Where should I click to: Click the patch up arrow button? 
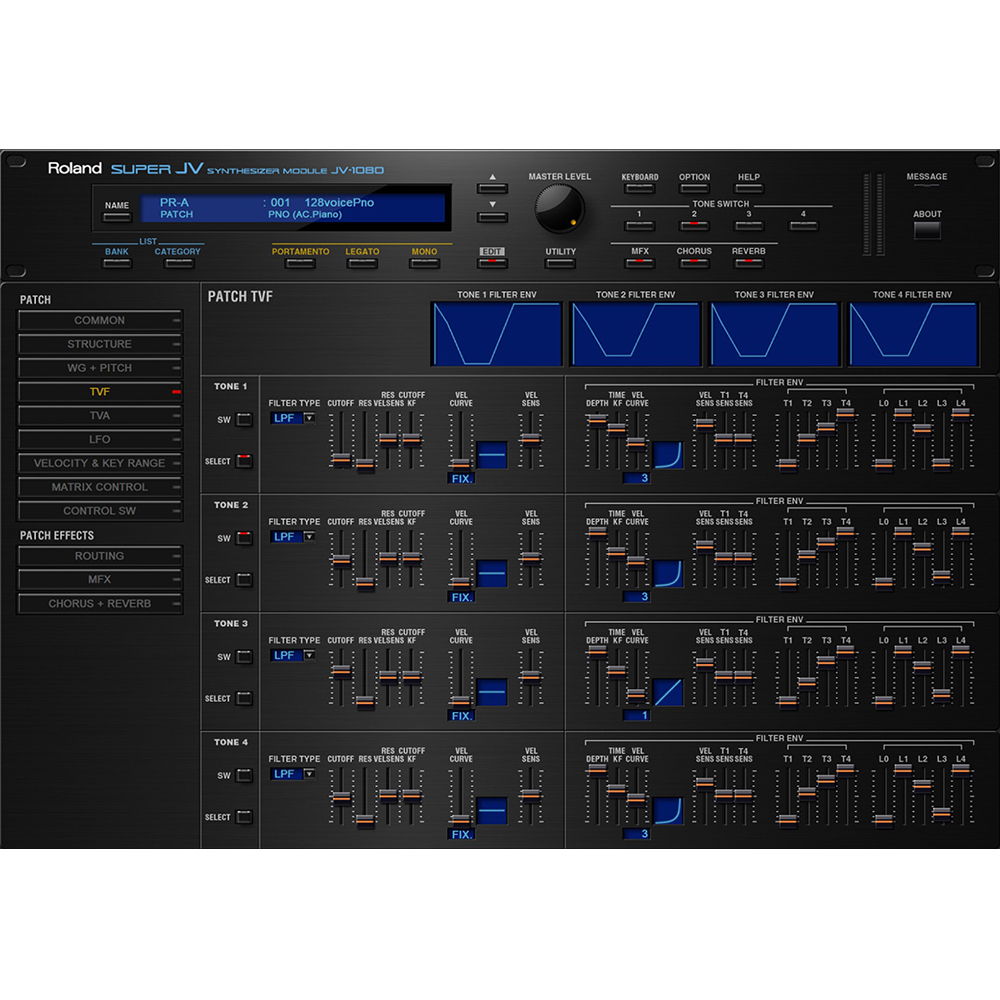[492, 188]
